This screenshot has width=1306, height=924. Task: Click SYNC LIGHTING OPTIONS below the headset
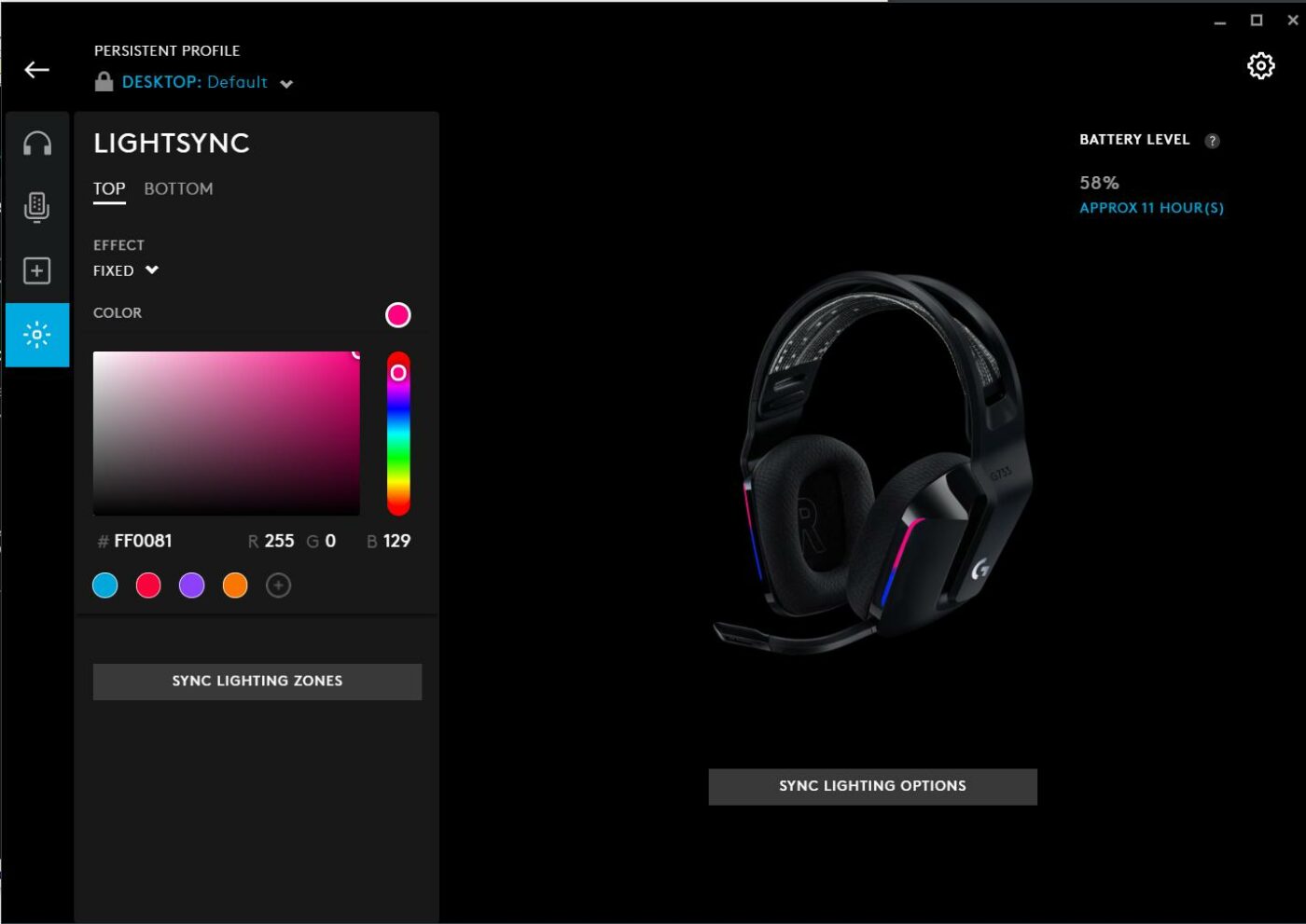point(872,786)
